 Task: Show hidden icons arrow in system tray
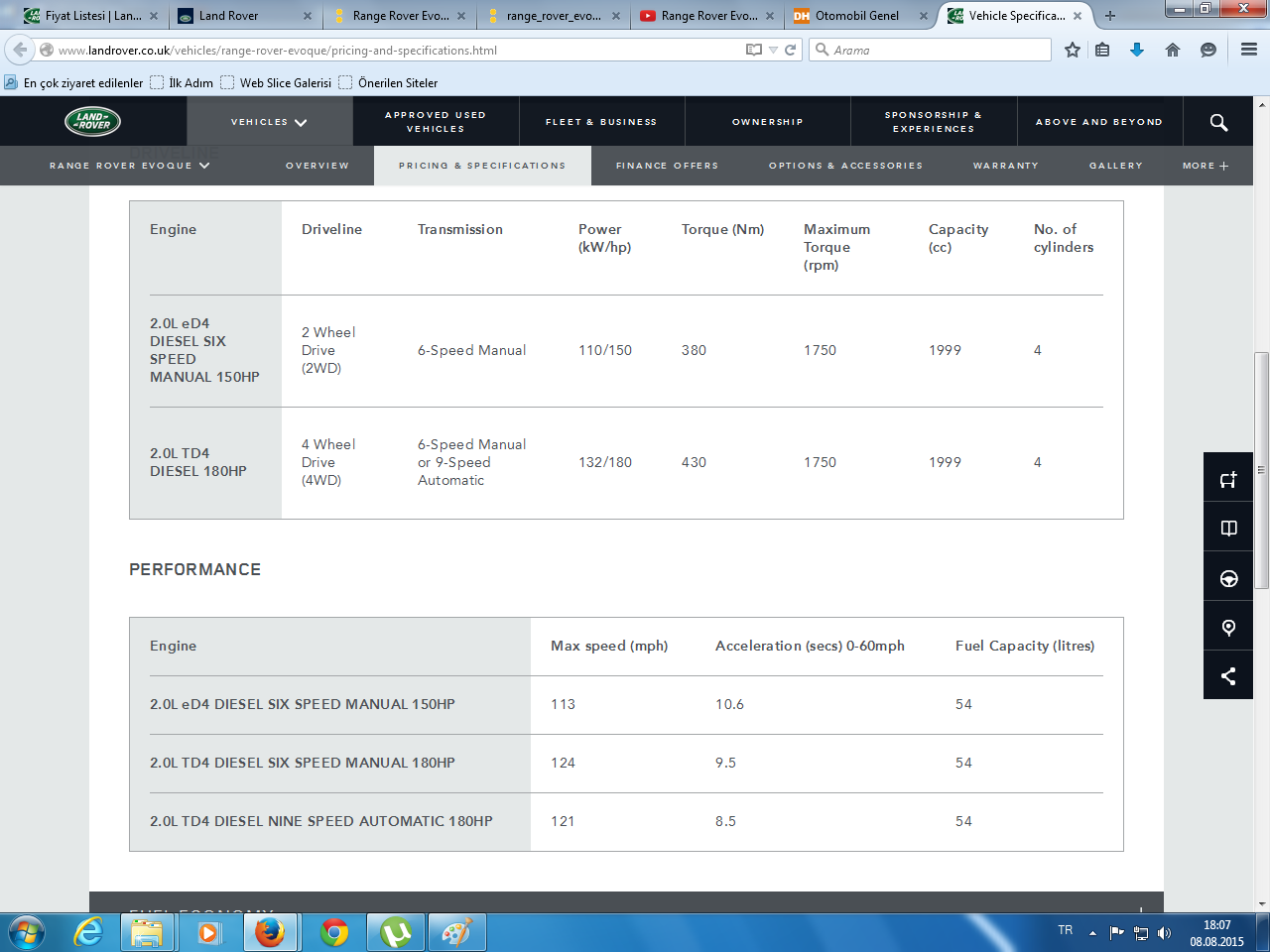(x=1092, y=933)
